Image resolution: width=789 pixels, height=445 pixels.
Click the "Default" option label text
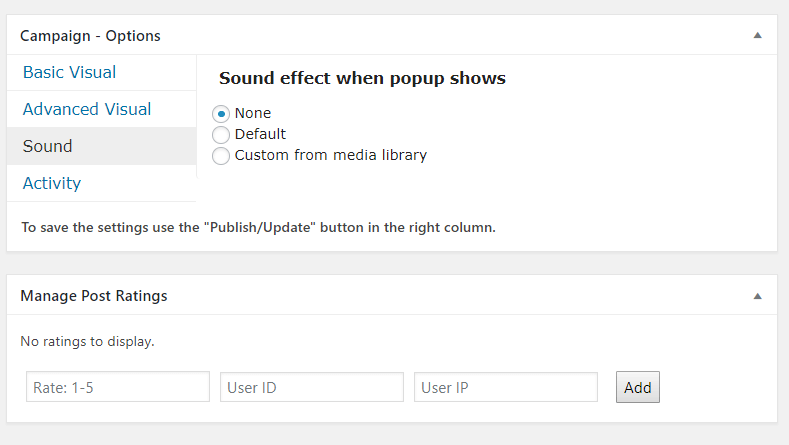tap(260, 134)
